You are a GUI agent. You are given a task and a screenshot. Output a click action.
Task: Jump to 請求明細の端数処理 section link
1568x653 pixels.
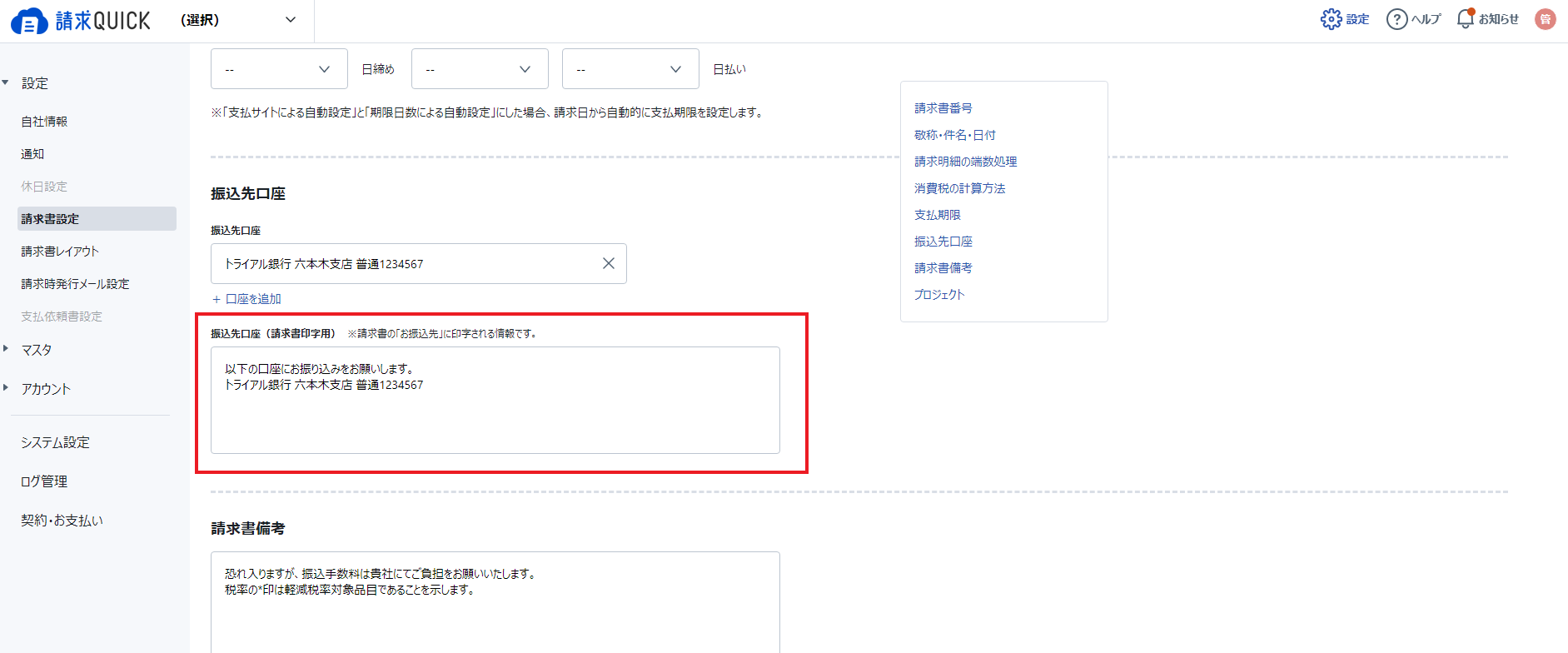[x=965, y=162]
